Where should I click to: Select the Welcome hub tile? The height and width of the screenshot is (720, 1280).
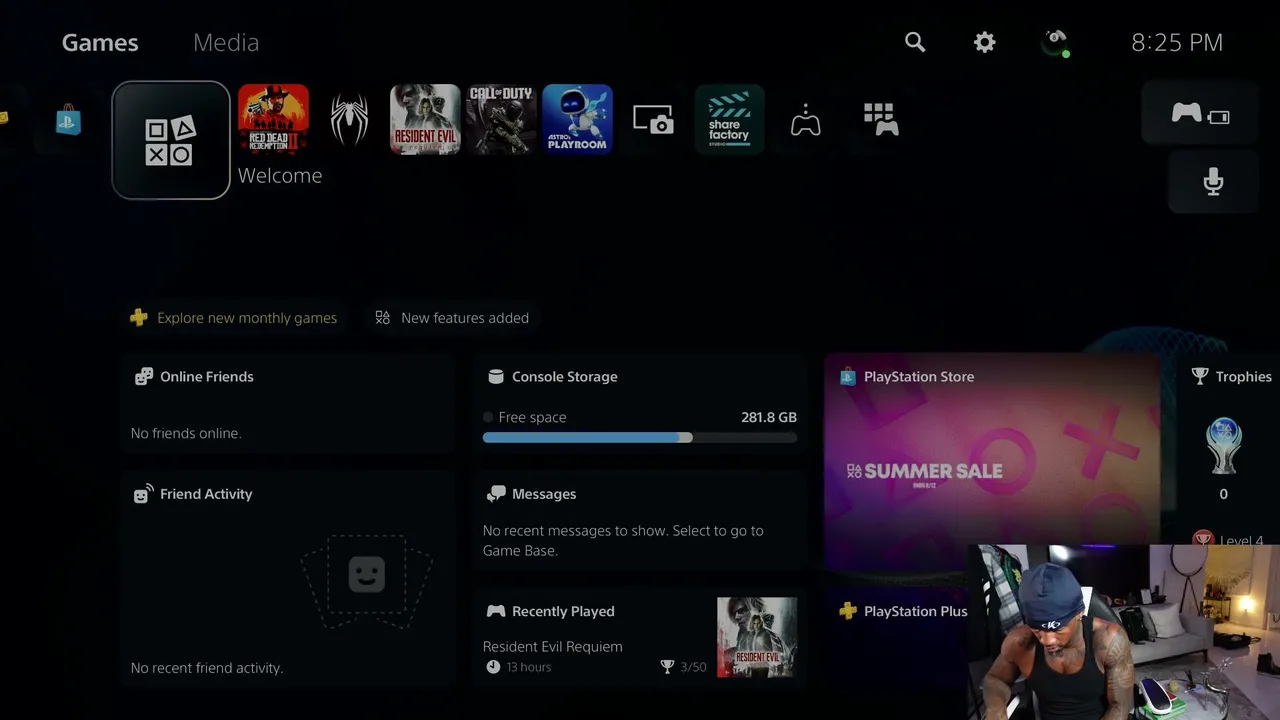tap(171, 140)
